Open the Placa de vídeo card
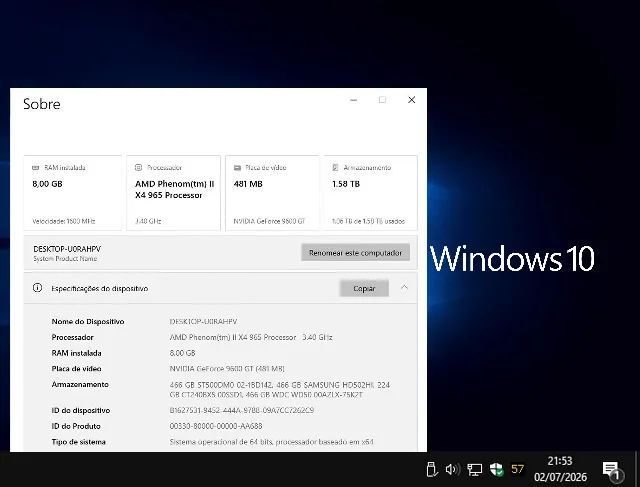 point(272,193)
